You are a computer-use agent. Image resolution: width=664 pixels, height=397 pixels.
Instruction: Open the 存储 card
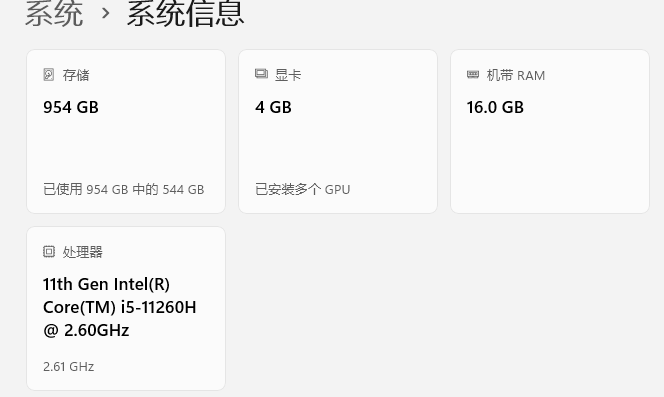(126, 131)
